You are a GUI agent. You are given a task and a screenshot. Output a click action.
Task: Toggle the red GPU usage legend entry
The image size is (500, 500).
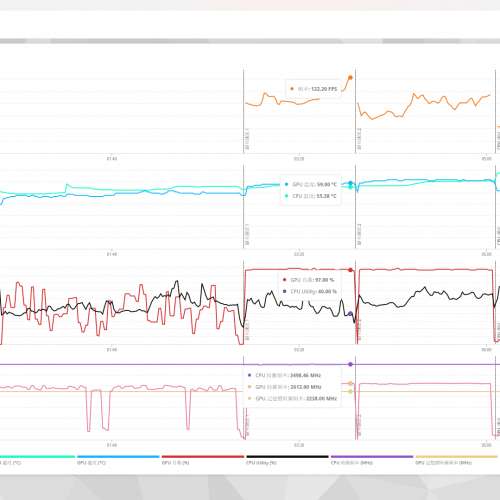pyautogui.click(x=203, y=460)
